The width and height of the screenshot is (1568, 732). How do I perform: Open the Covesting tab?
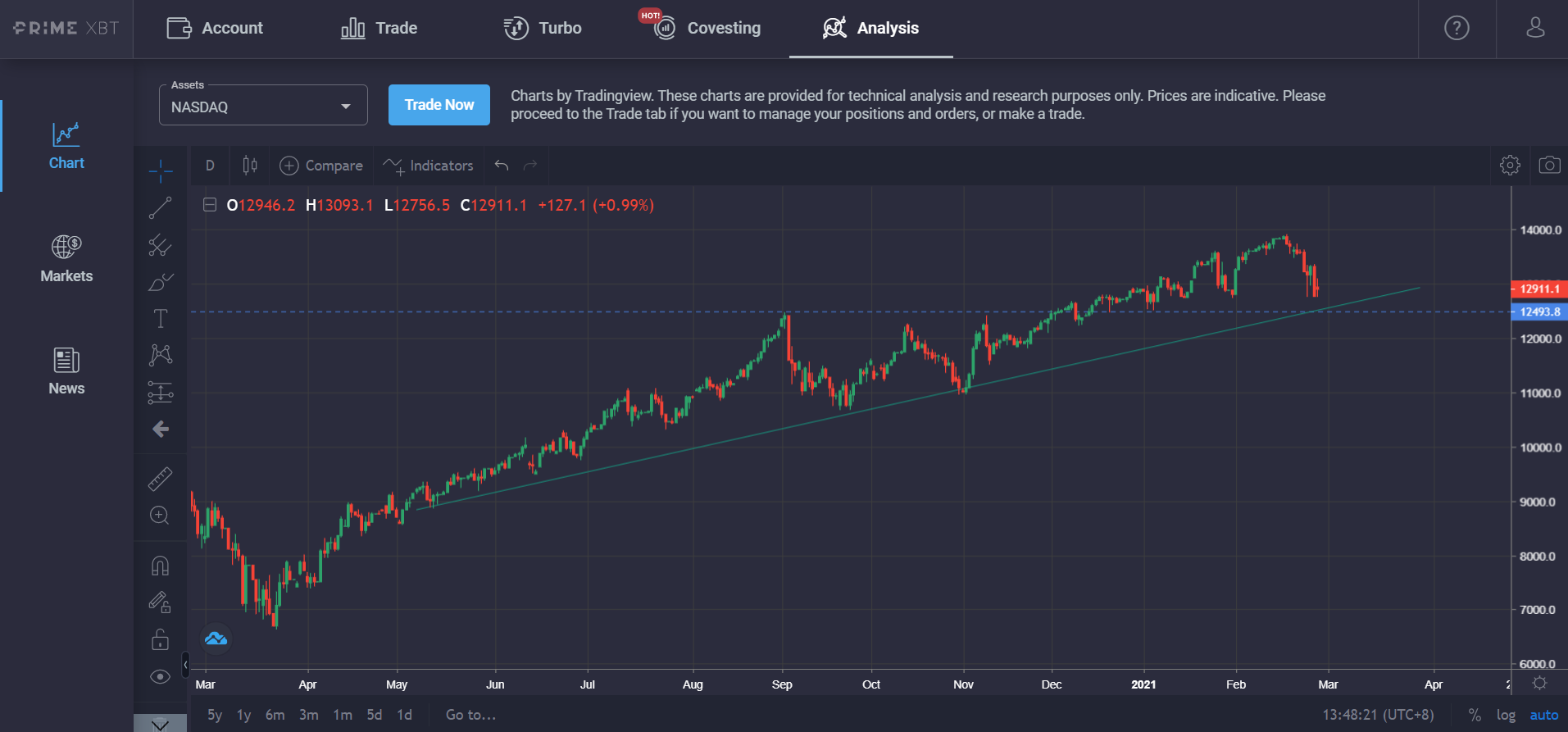(x=708, y=29)
